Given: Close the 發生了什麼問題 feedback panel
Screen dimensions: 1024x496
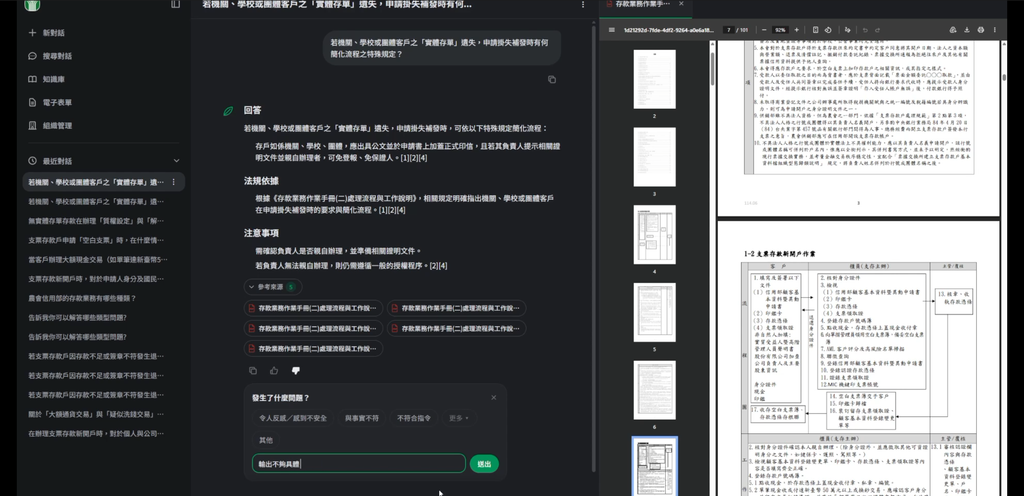Looking at the screenshot, I should pyautogui.click(x=494, y=397).
